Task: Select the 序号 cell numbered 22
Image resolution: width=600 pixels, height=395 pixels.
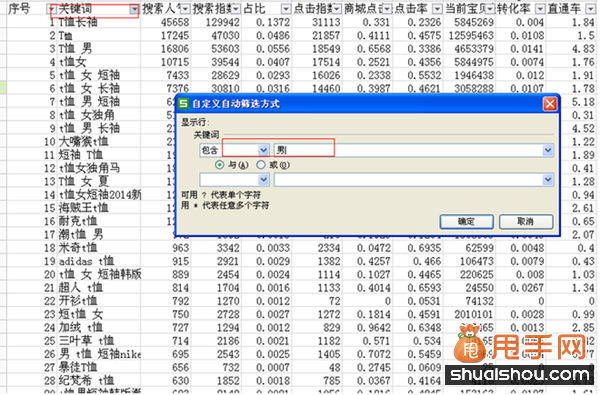Action: tap(50, 301)
